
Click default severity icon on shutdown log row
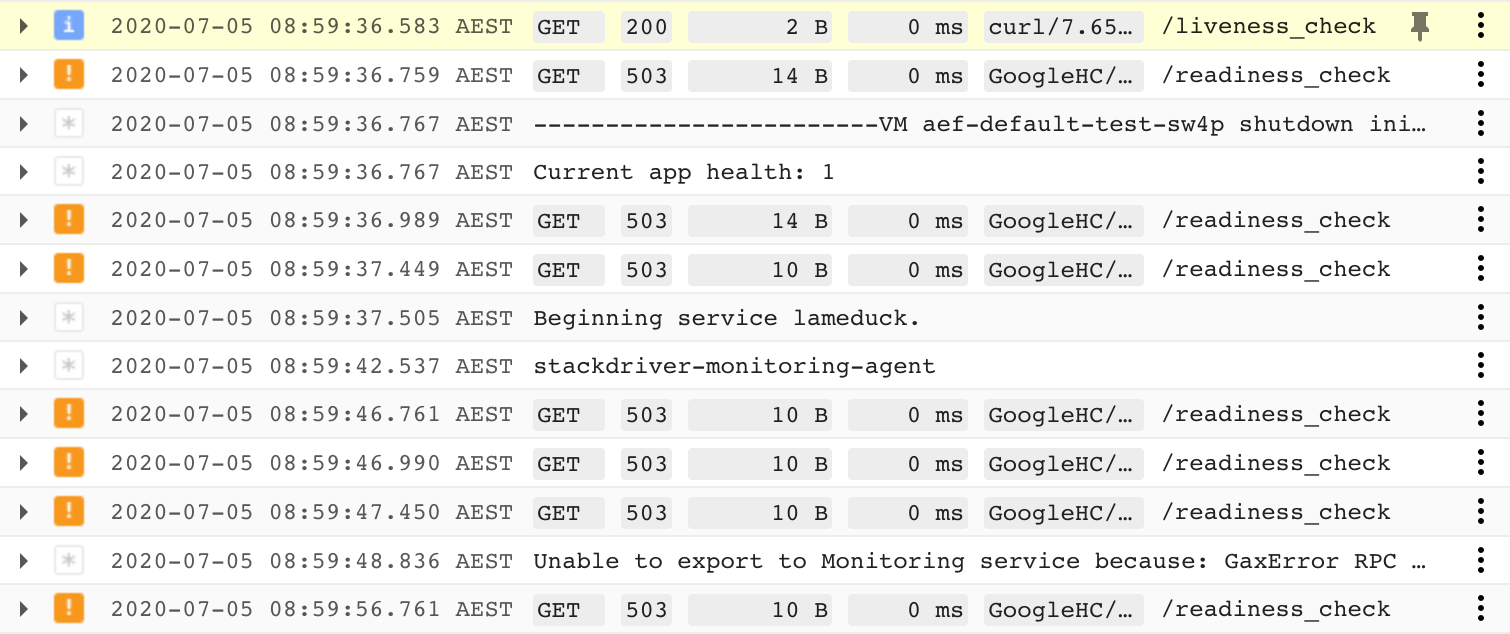tap(69, 124)
